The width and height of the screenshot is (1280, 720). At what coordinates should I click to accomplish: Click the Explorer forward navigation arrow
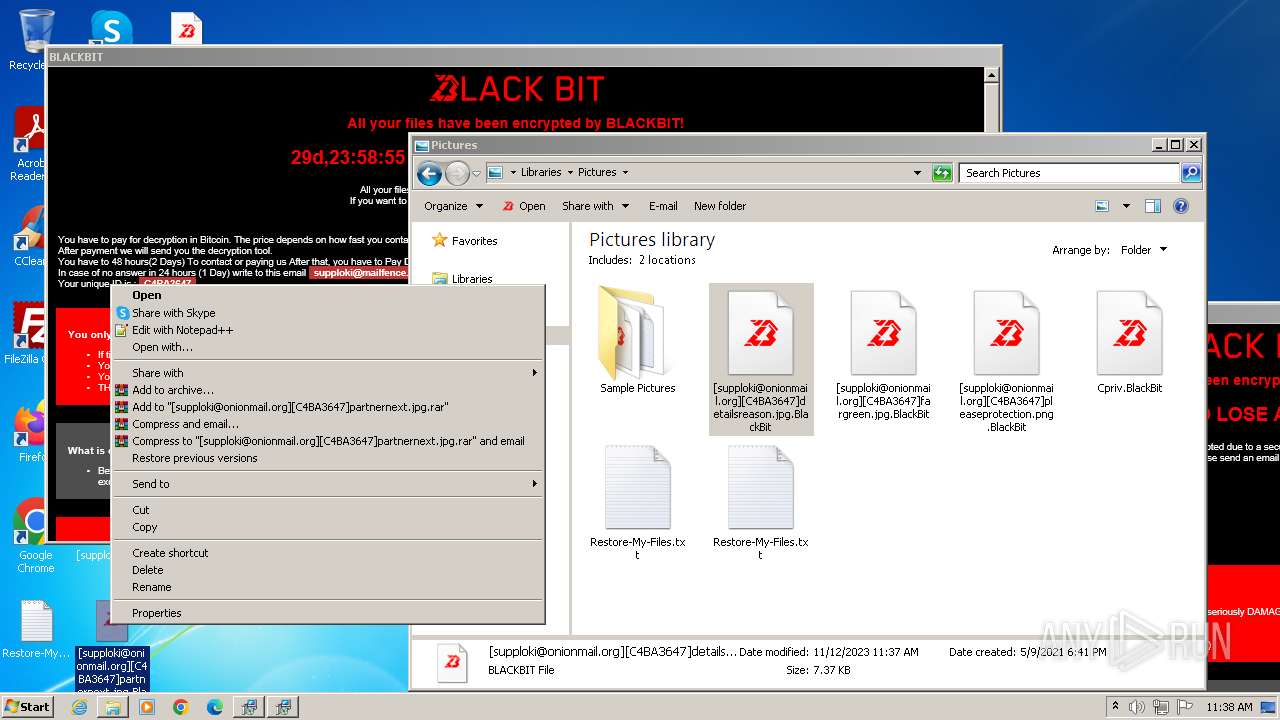pyautogui.click(x=457, y=174)
